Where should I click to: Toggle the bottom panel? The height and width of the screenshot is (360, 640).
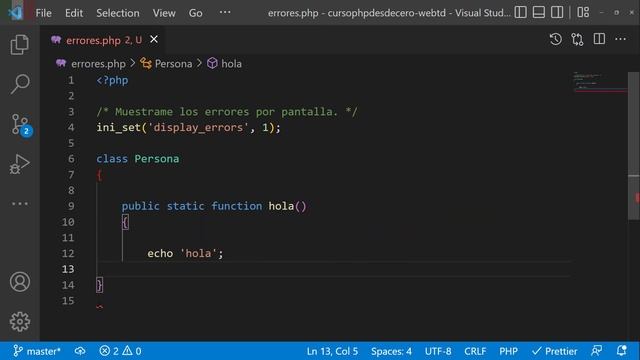coord(539,12)
